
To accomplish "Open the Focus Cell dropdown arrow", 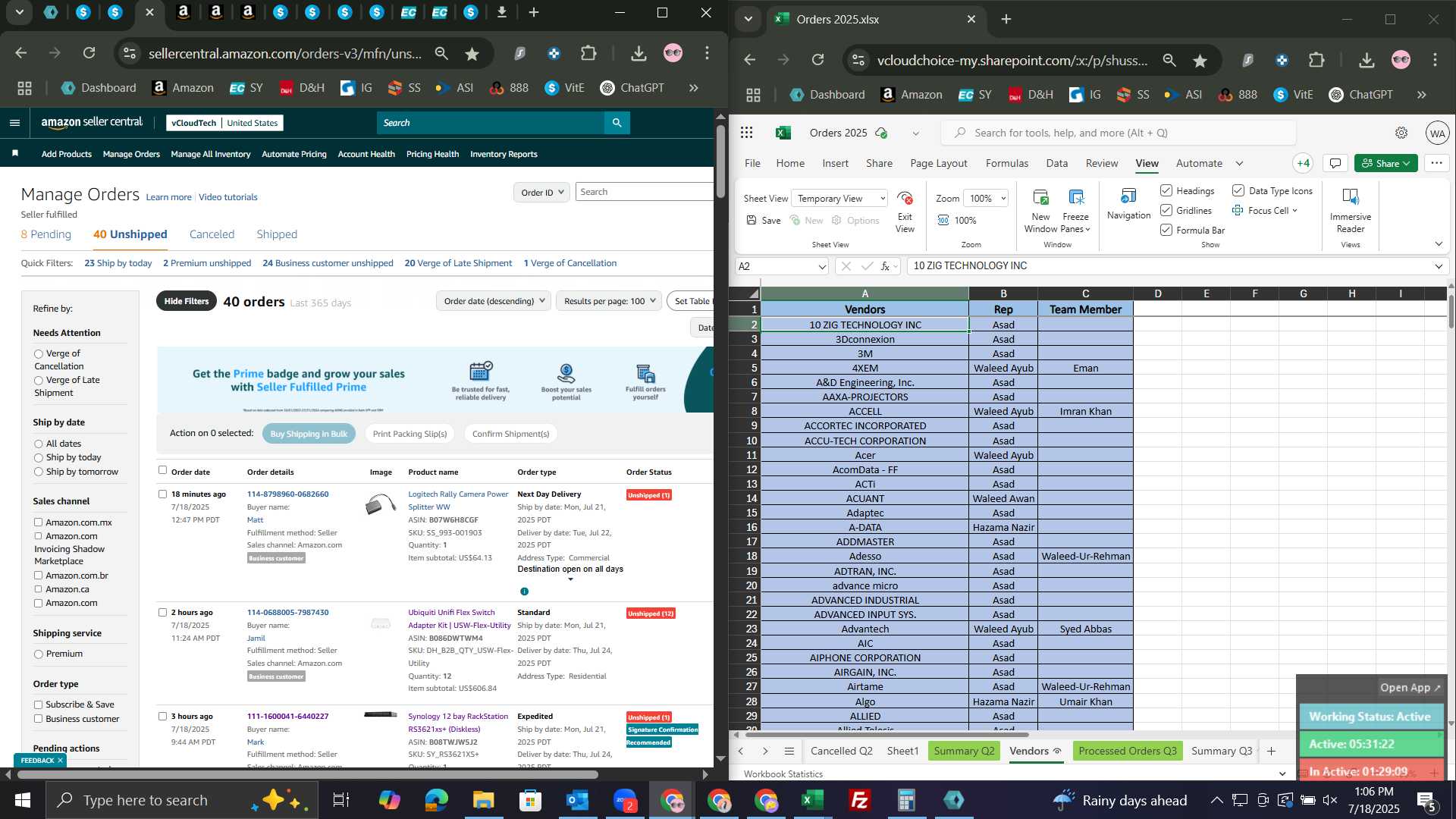I will (x=1294, y=211).
